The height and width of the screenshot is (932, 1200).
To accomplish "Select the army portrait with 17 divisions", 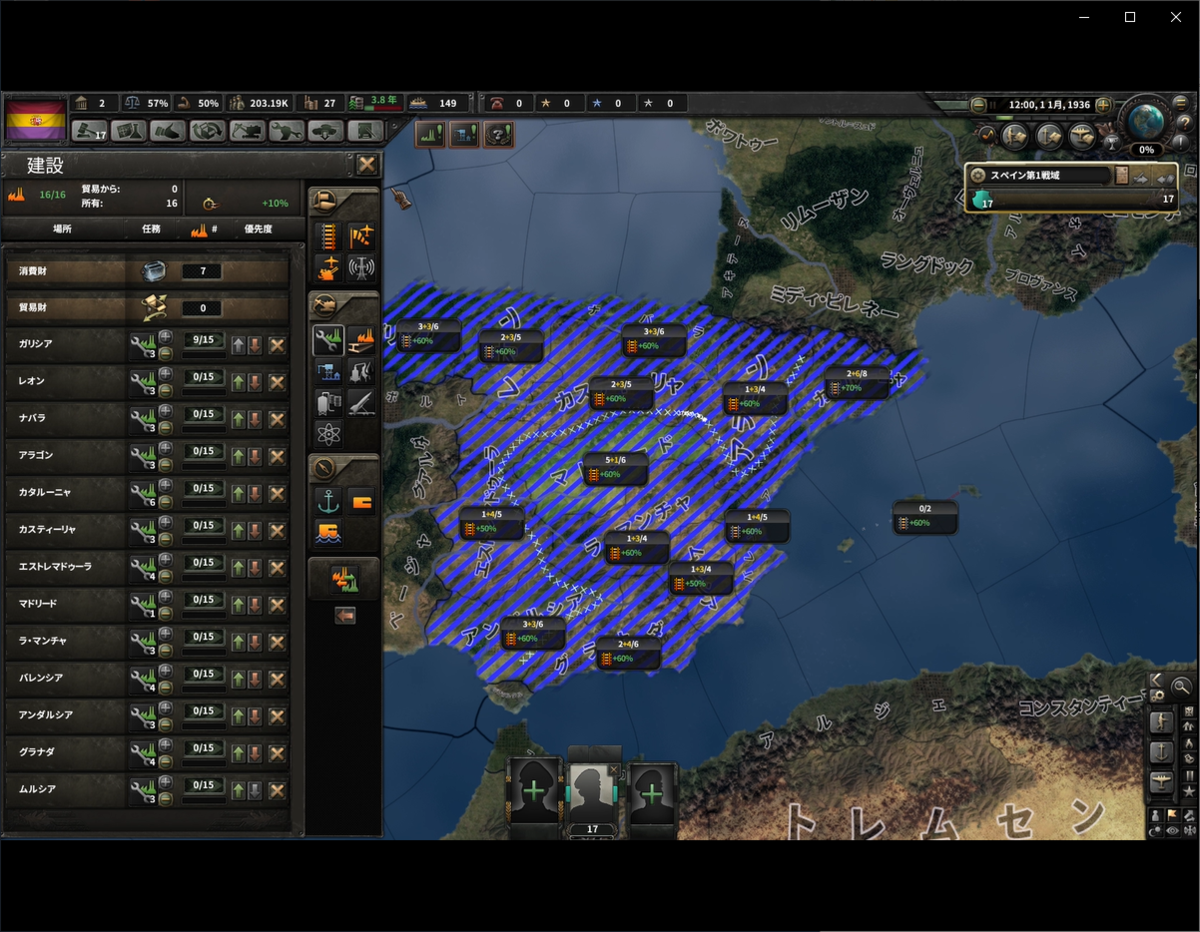I will [593, 794].
